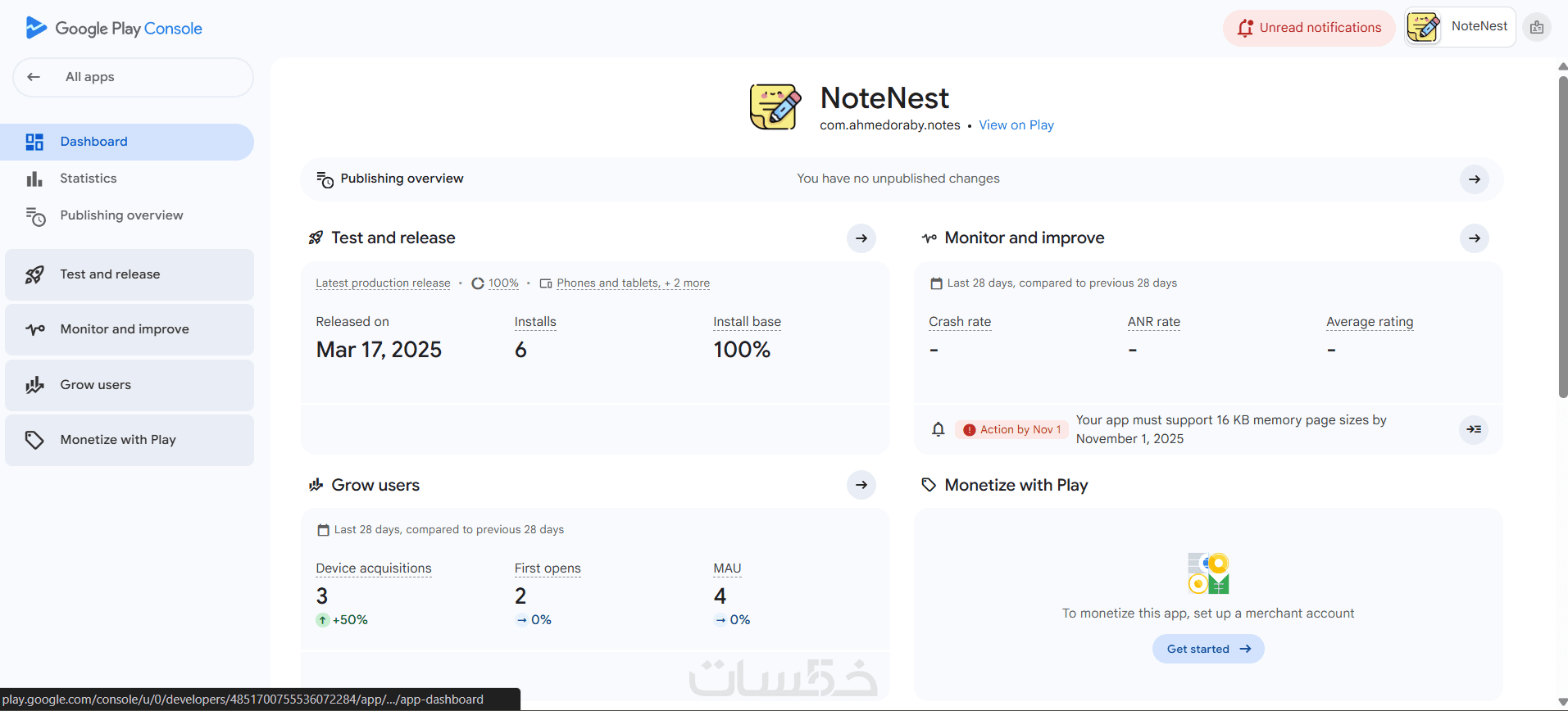This screenshot has height=711, width=1568.
Task: Expand Monetize with Play sidebar section
Action: (x=130, y=440)
